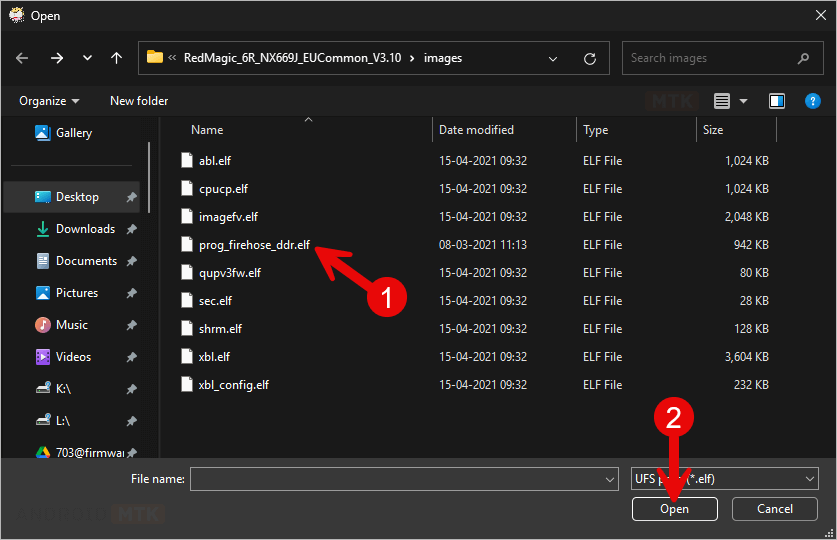Click the Cancel button
The height and width of the screenshot is (540, 837).
(774, 509)
